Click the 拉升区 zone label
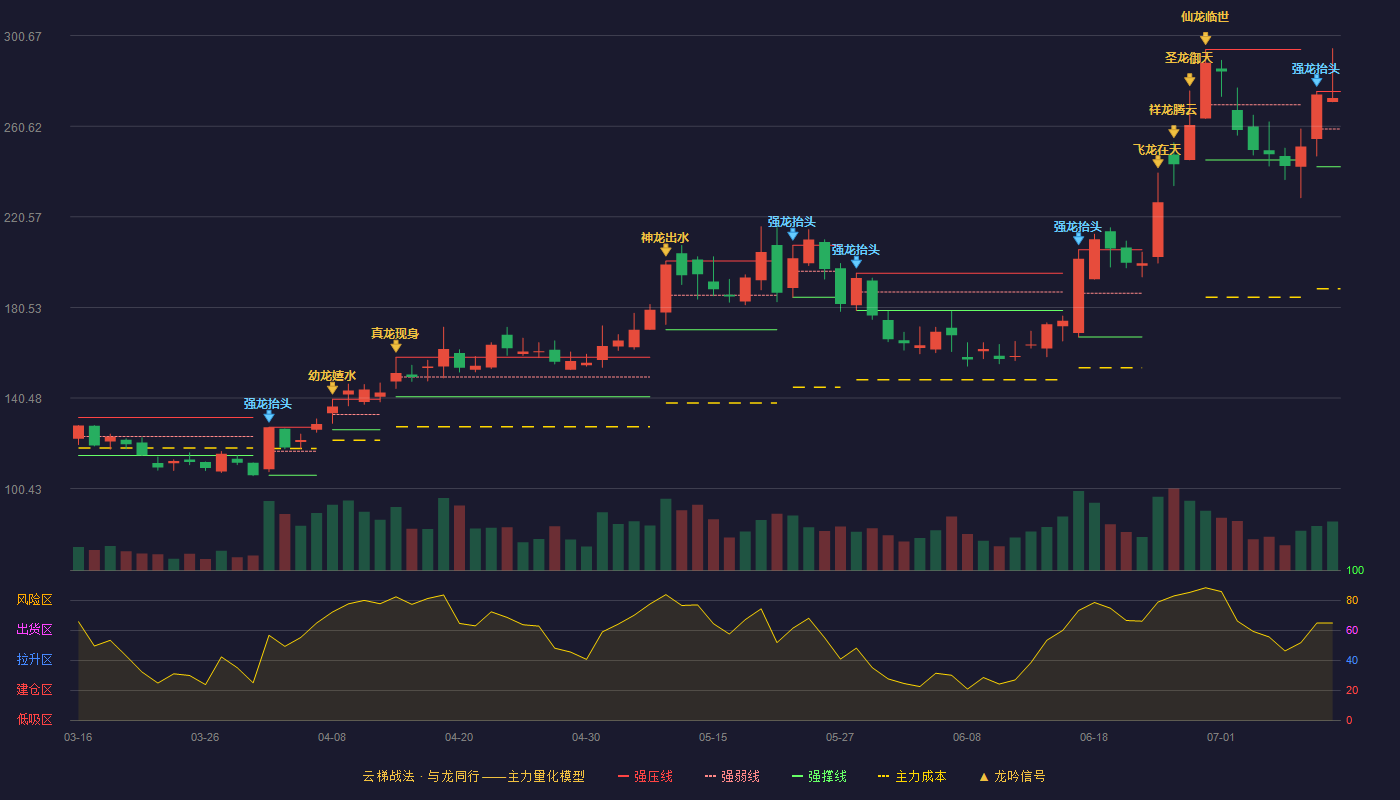 pyautogui.click(x=34, y=660)
